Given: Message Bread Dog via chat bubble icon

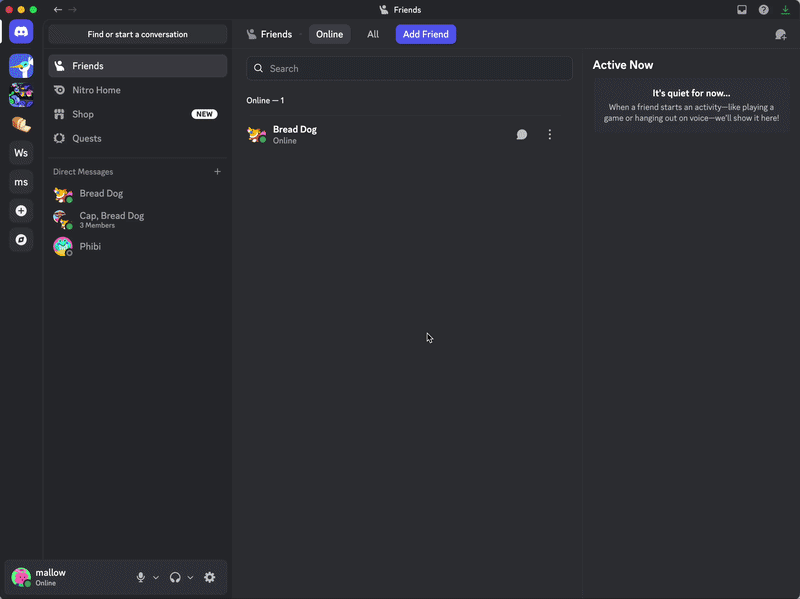Looking at the screenshot, I should pos(521,134).
